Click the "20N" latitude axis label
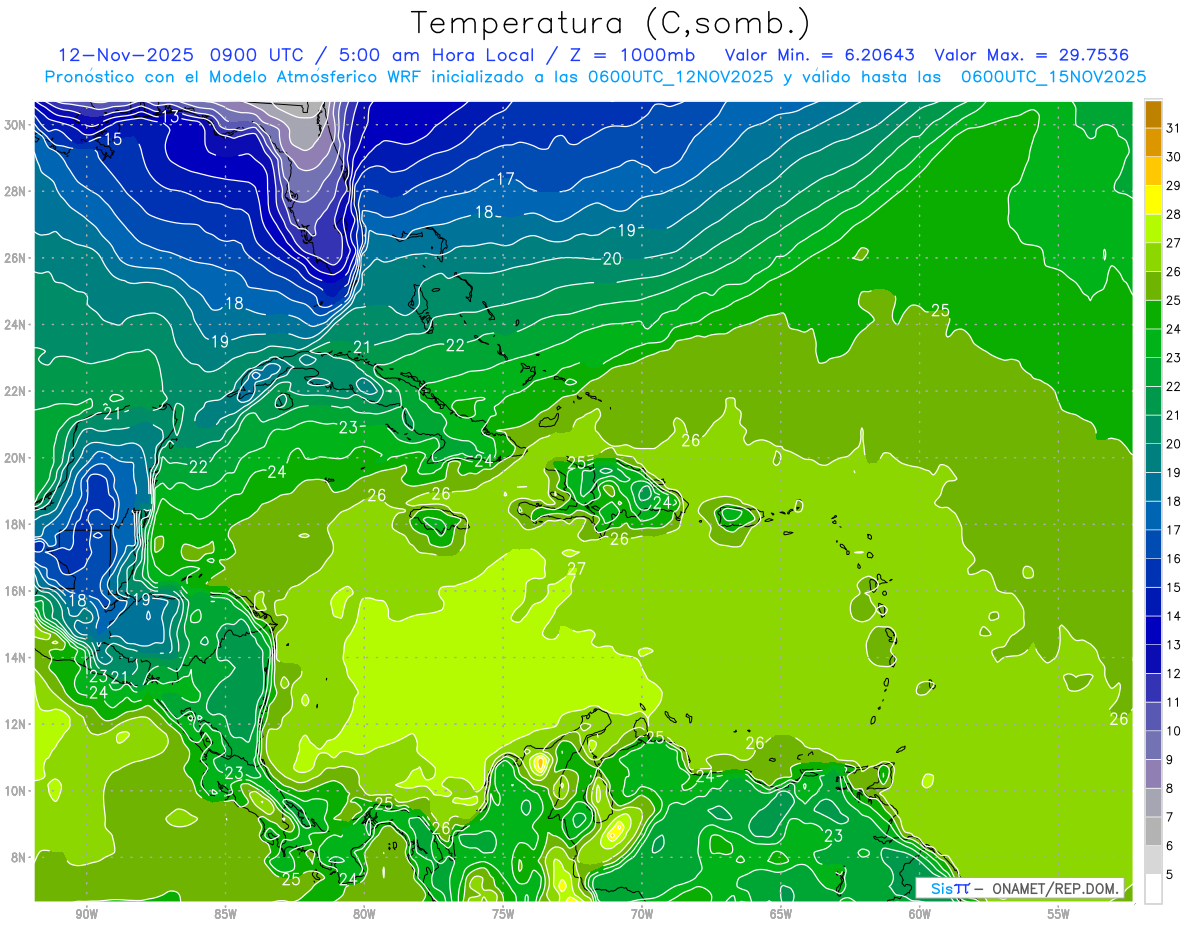1200x927 pixels. point(14,458)
